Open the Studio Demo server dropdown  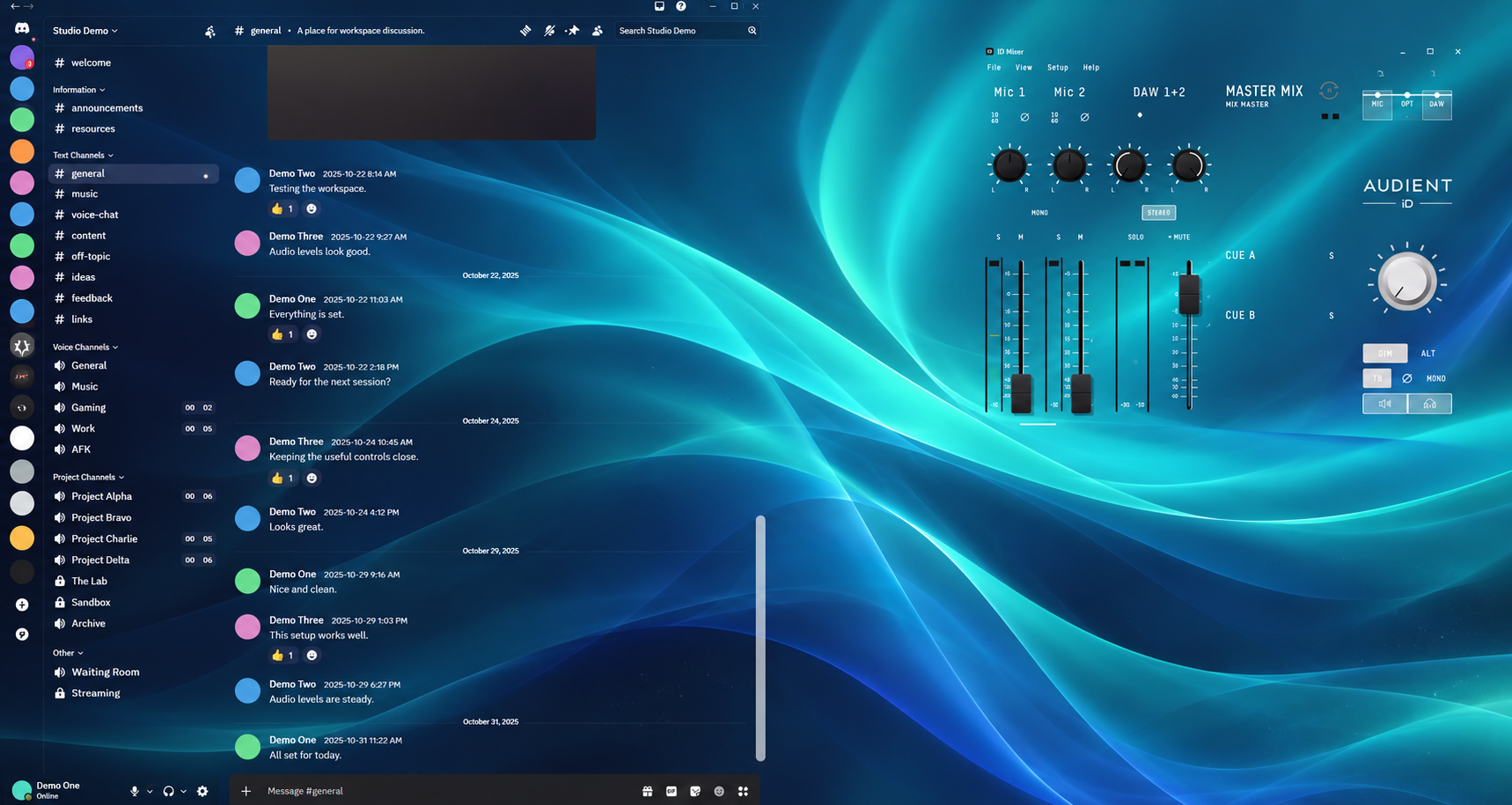[85, 31]
